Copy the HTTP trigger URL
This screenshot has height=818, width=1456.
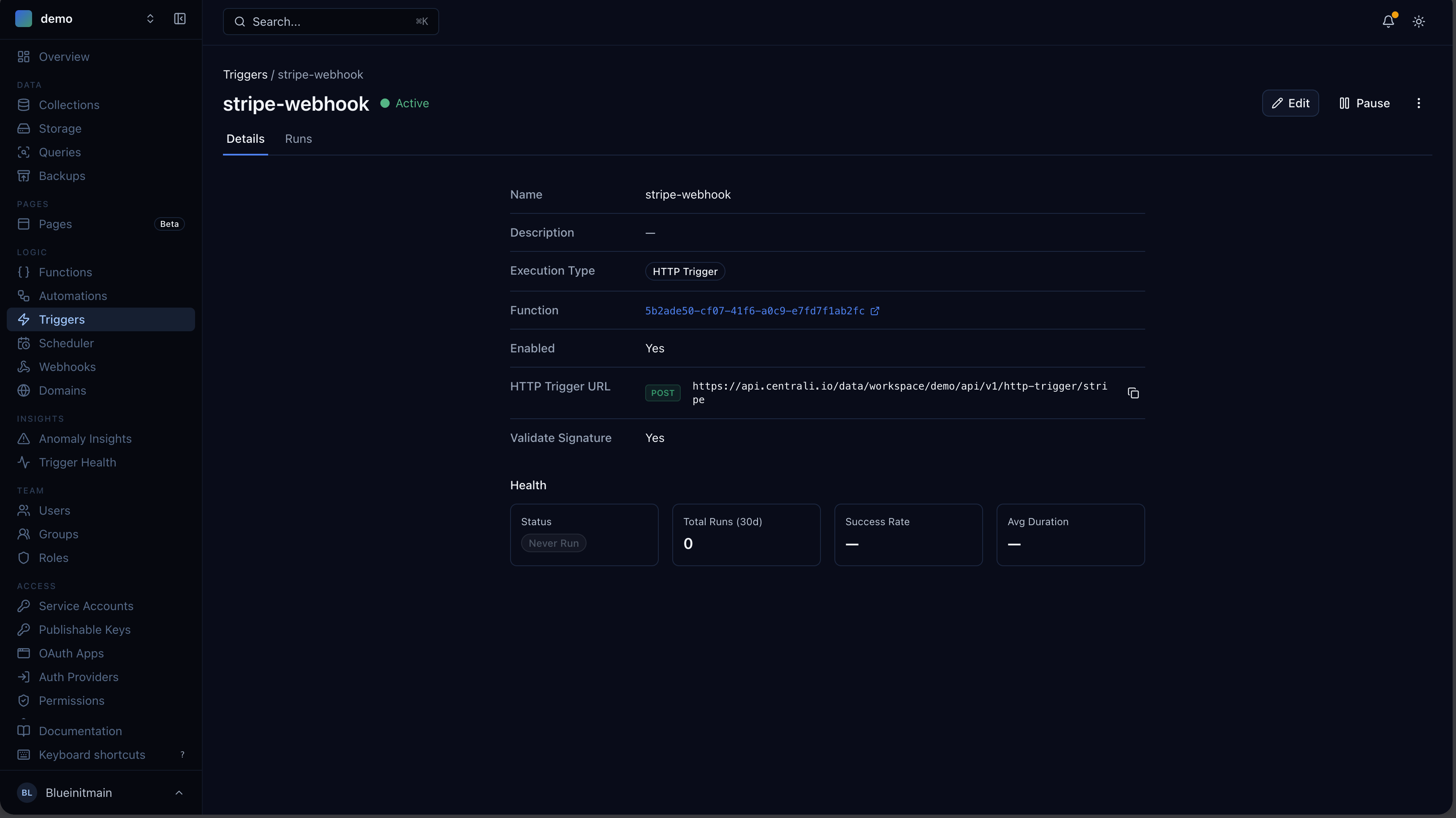click(1133, 393)
